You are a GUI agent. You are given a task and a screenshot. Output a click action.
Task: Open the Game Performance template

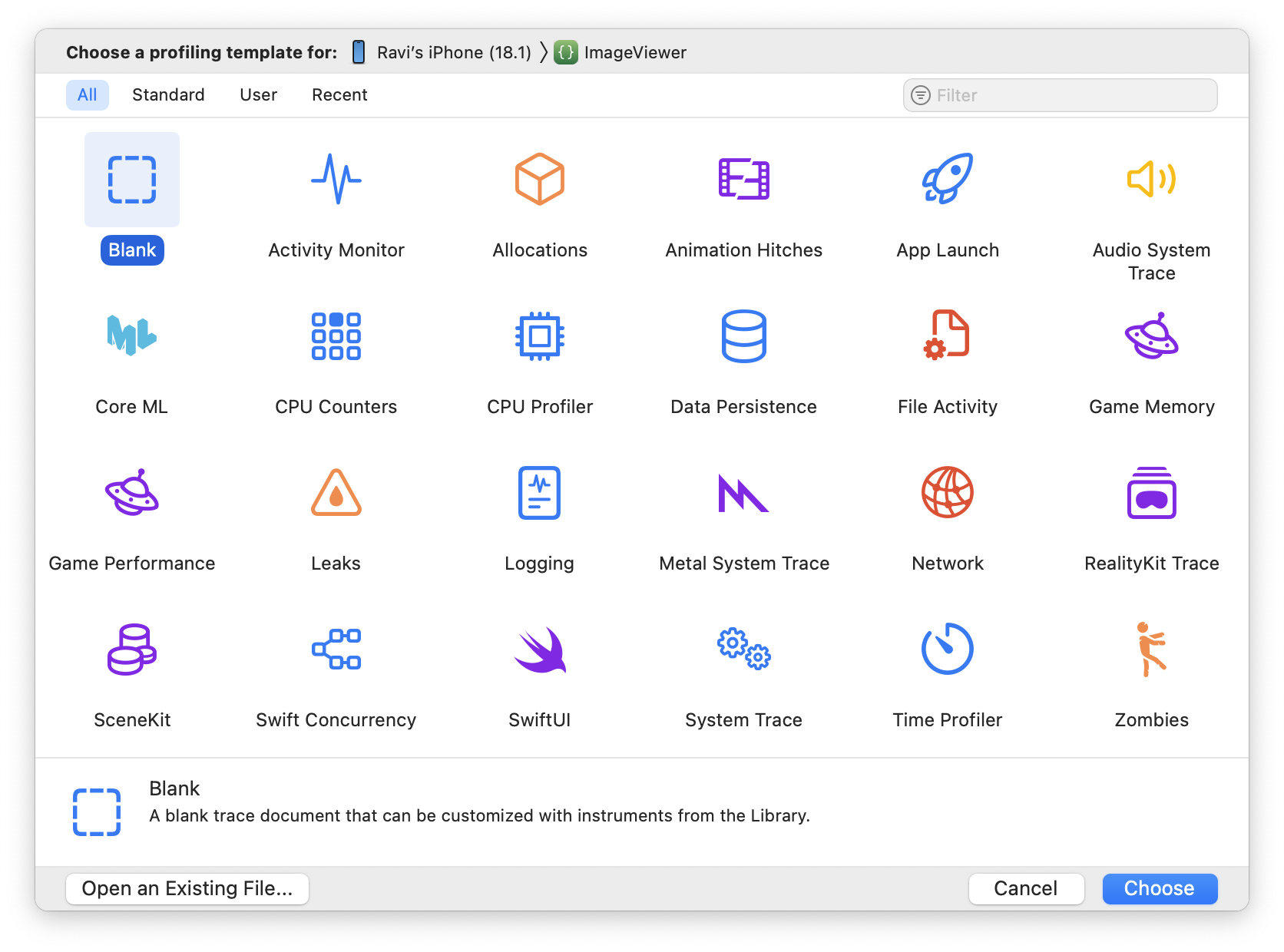click(x=131, y=513)
